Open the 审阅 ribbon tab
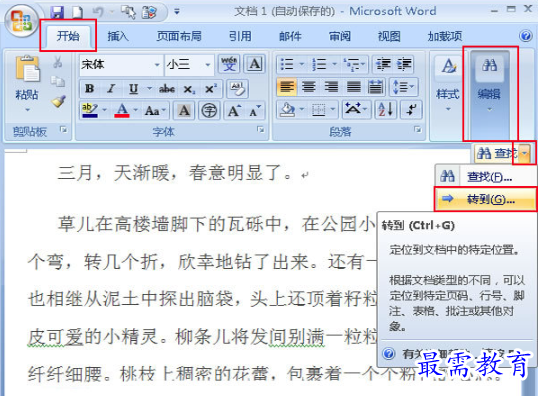This screenshot has height=396, width=539. pos(340,36)
